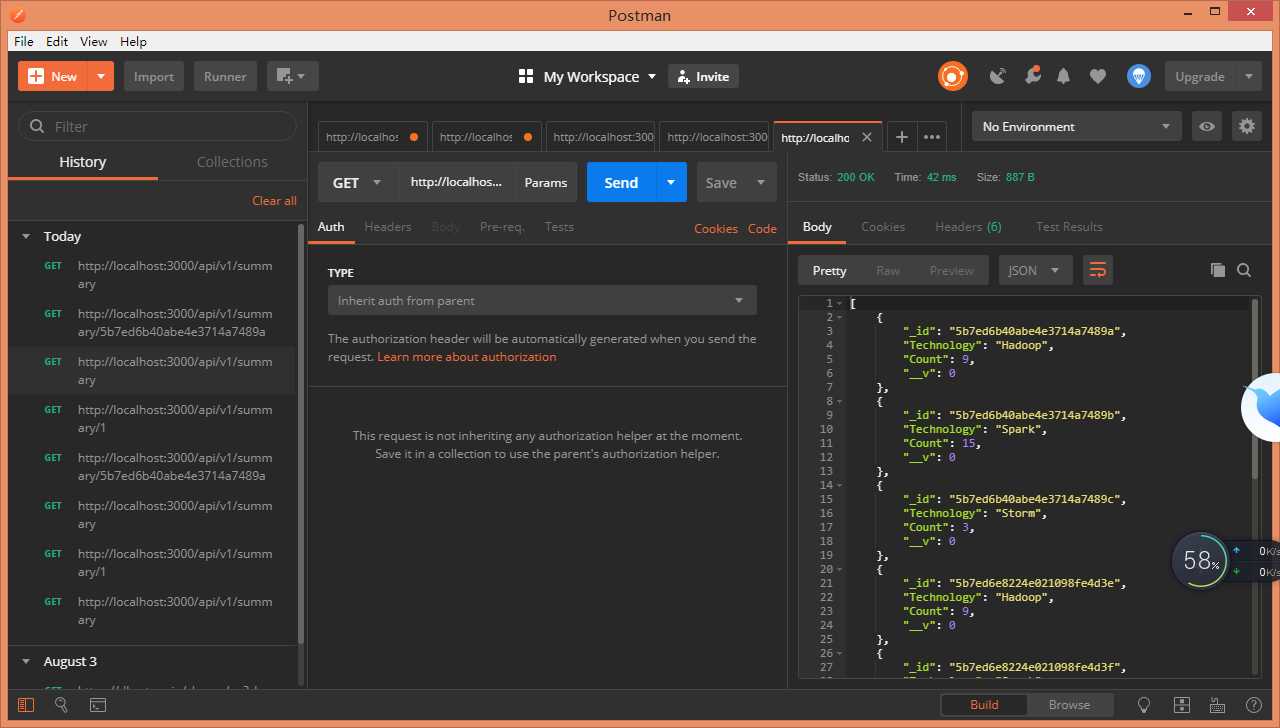1280x728 pixels.
Task: Change the GET method dropdown
Action: [x=358, y=182]
